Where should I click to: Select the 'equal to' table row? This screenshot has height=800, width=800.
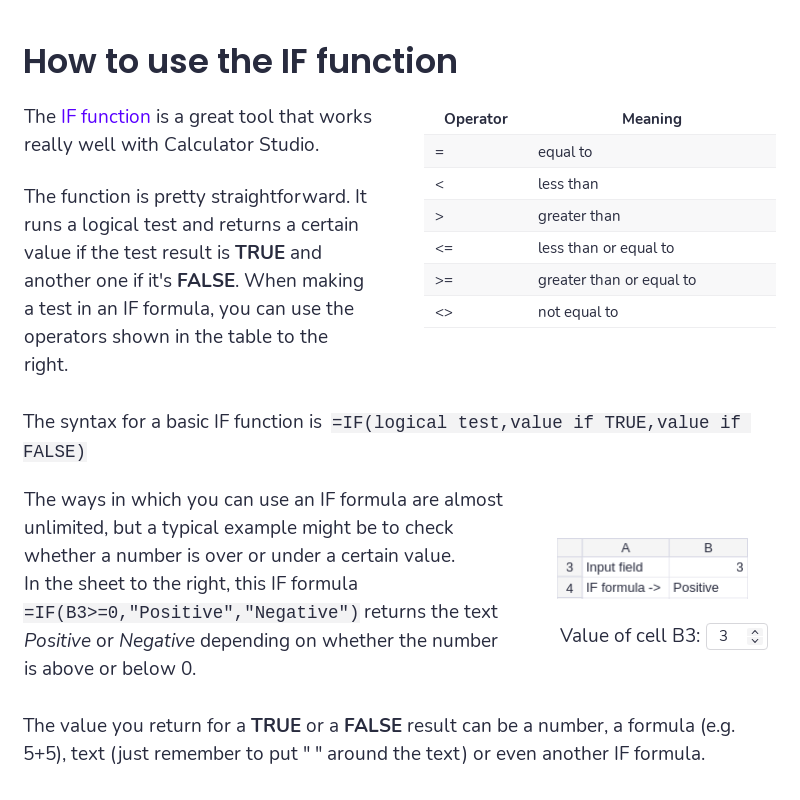(599, 152)
